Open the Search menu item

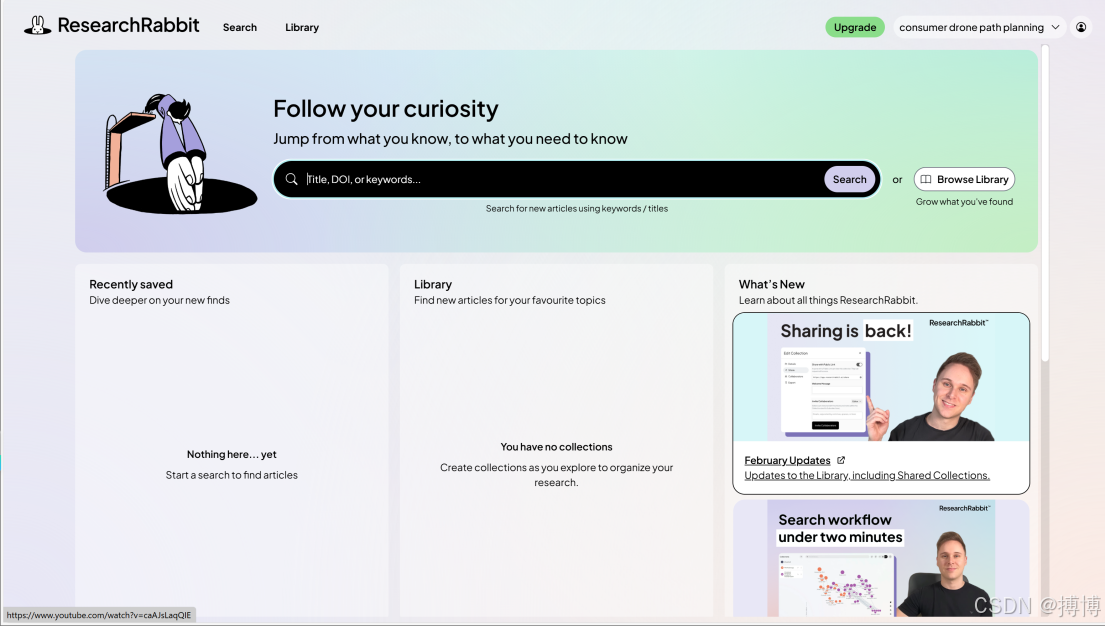240,27
